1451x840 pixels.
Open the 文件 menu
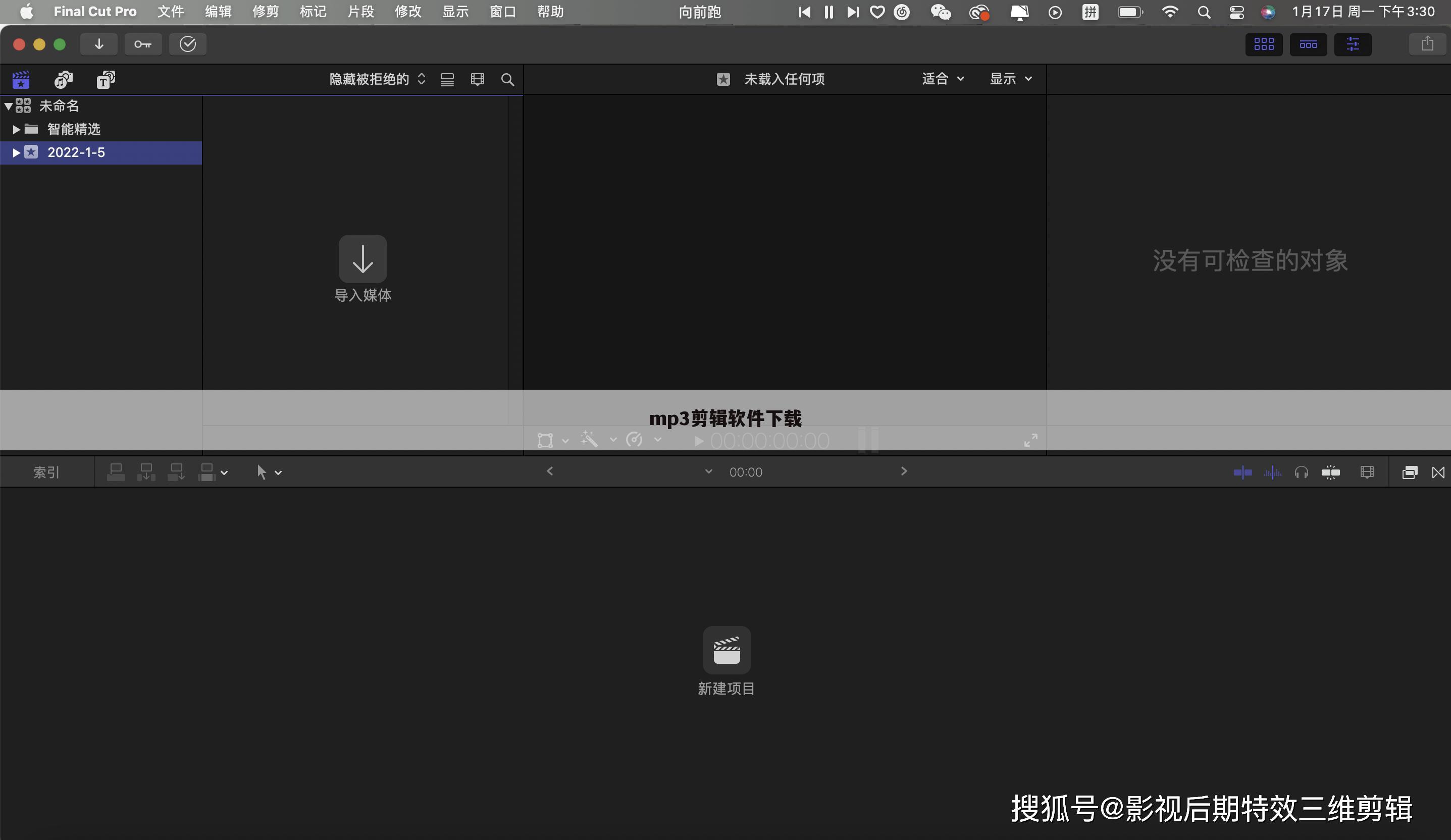coord(171,12)
